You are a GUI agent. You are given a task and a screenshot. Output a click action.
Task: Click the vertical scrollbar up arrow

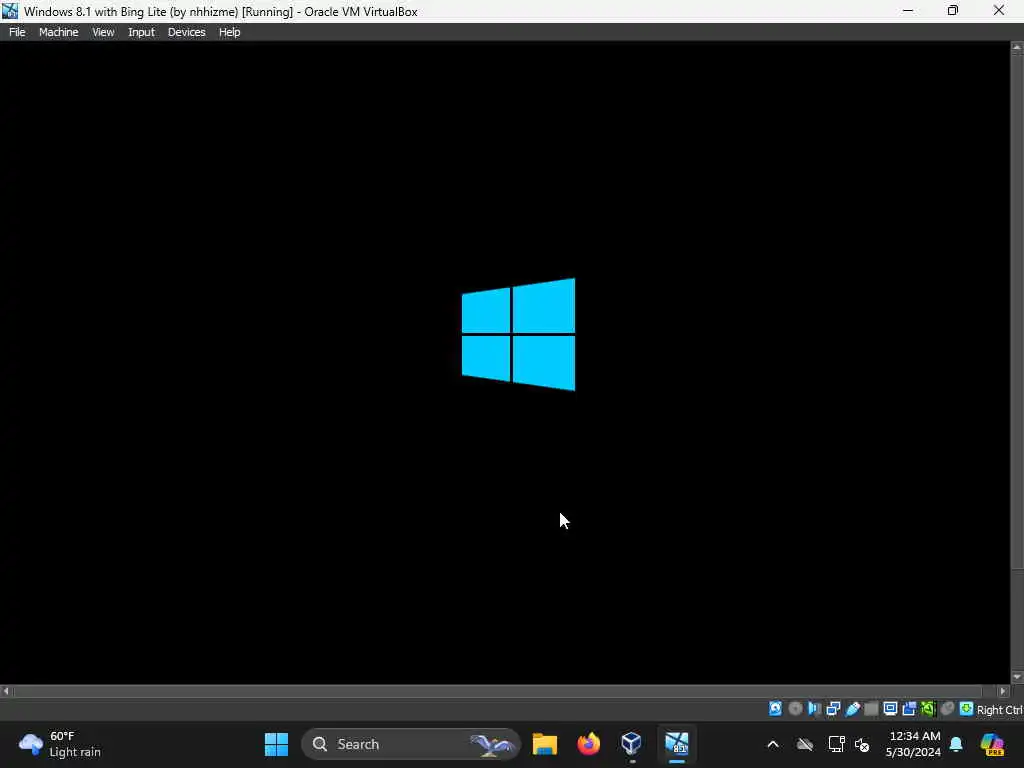(1017, 47)
